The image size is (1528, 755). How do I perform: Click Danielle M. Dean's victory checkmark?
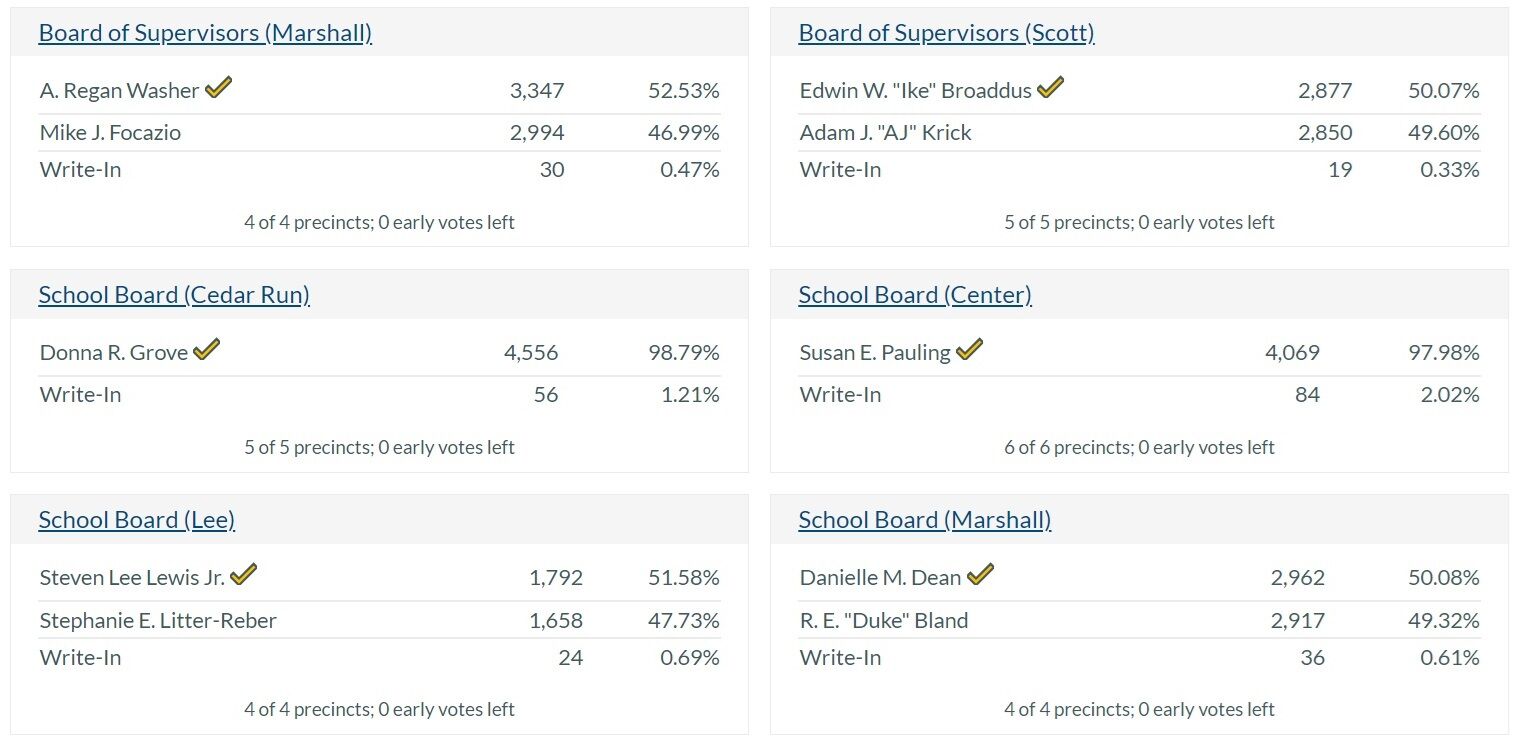(982, 574)
